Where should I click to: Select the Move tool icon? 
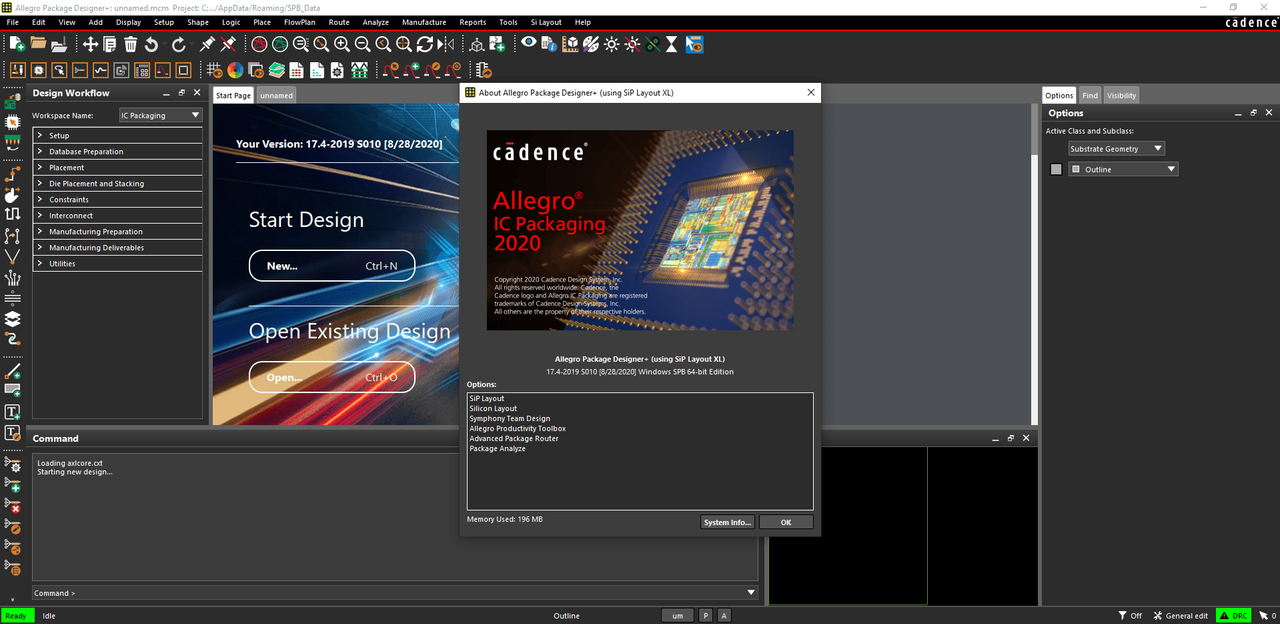coord(90,44)
